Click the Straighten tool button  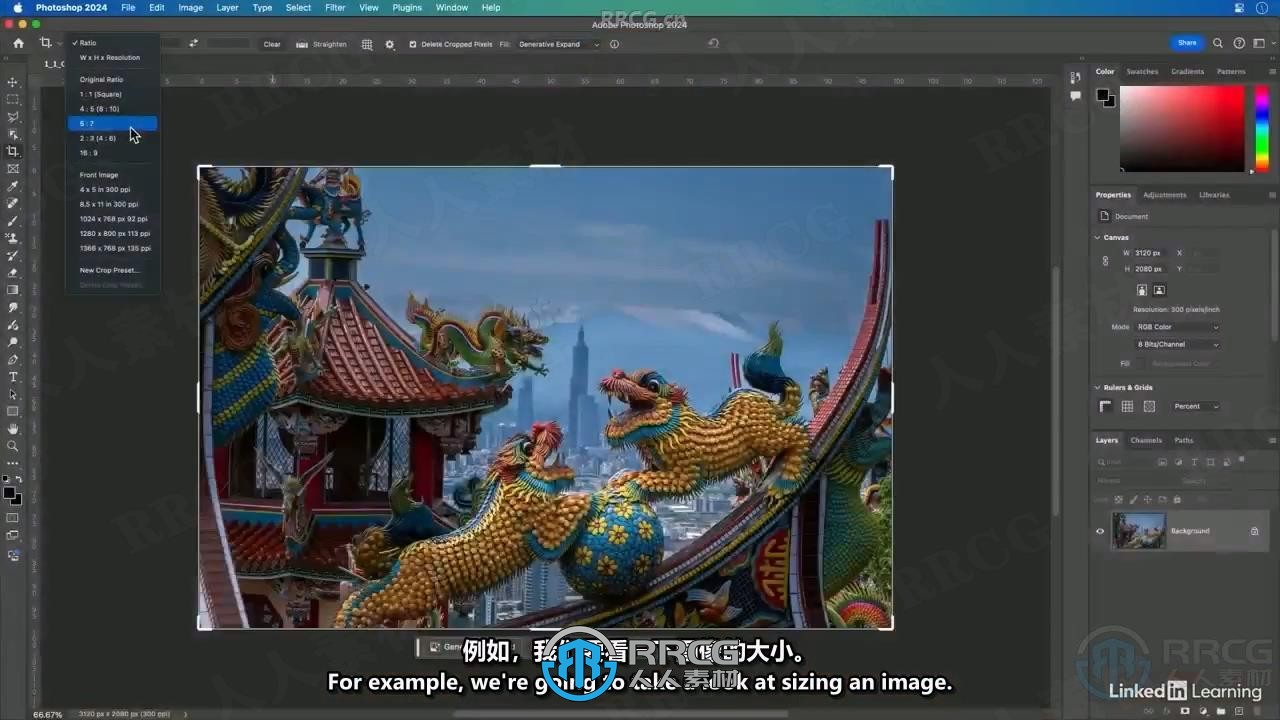(322, 44)
